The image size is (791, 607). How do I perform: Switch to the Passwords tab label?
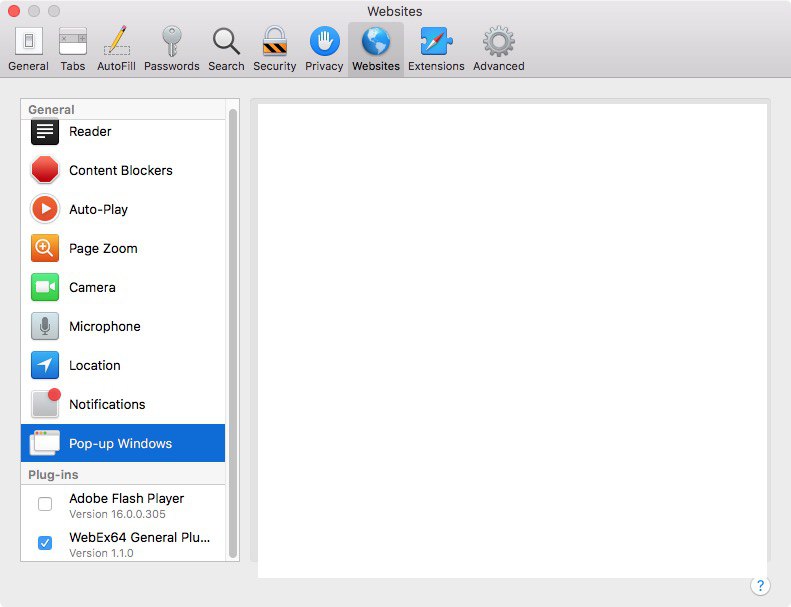pyautogui.click(x=172, y=66)
